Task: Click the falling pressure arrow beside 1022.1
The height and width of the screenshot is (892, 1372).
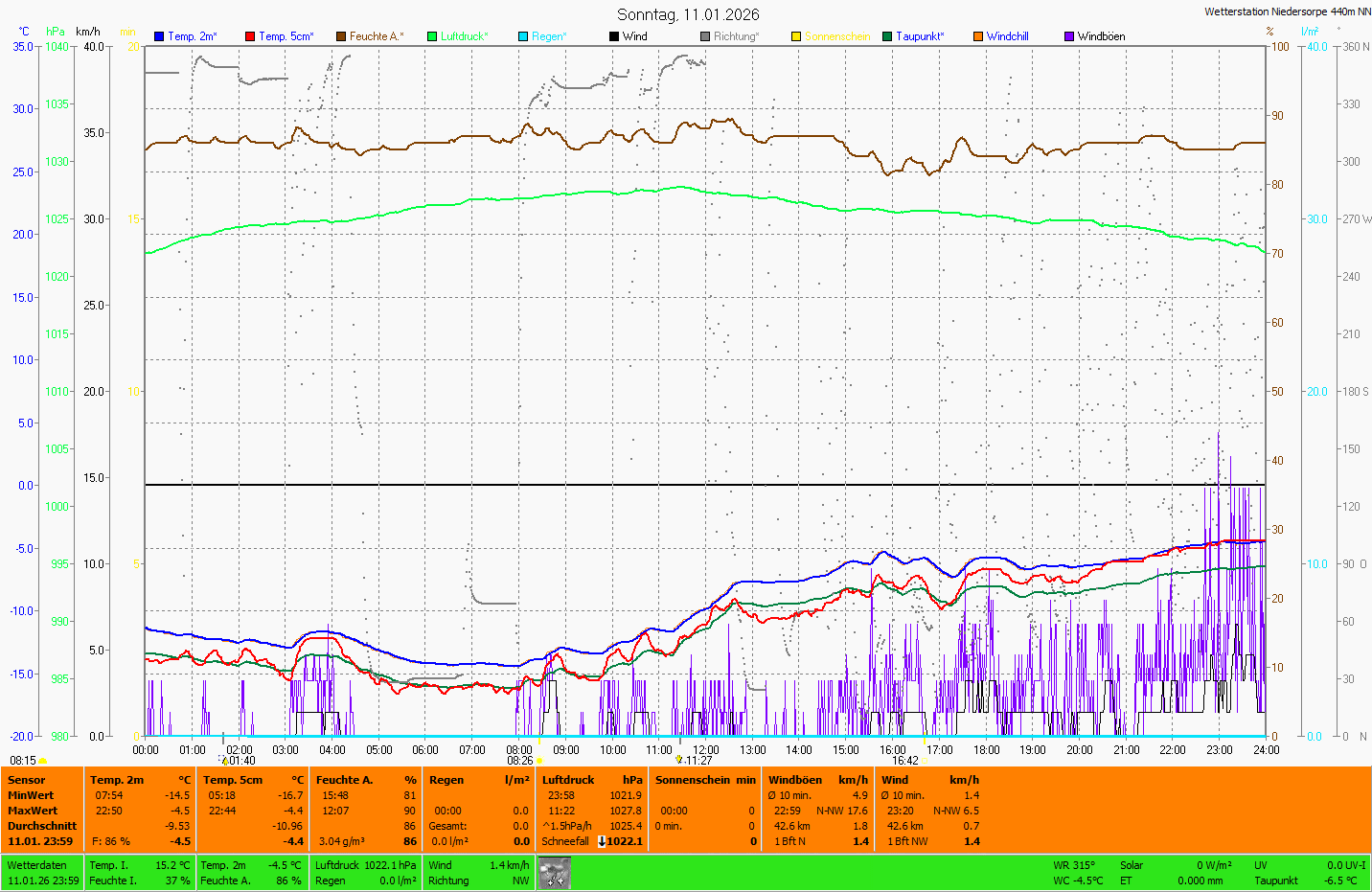Action: click(x=602, y=841)
